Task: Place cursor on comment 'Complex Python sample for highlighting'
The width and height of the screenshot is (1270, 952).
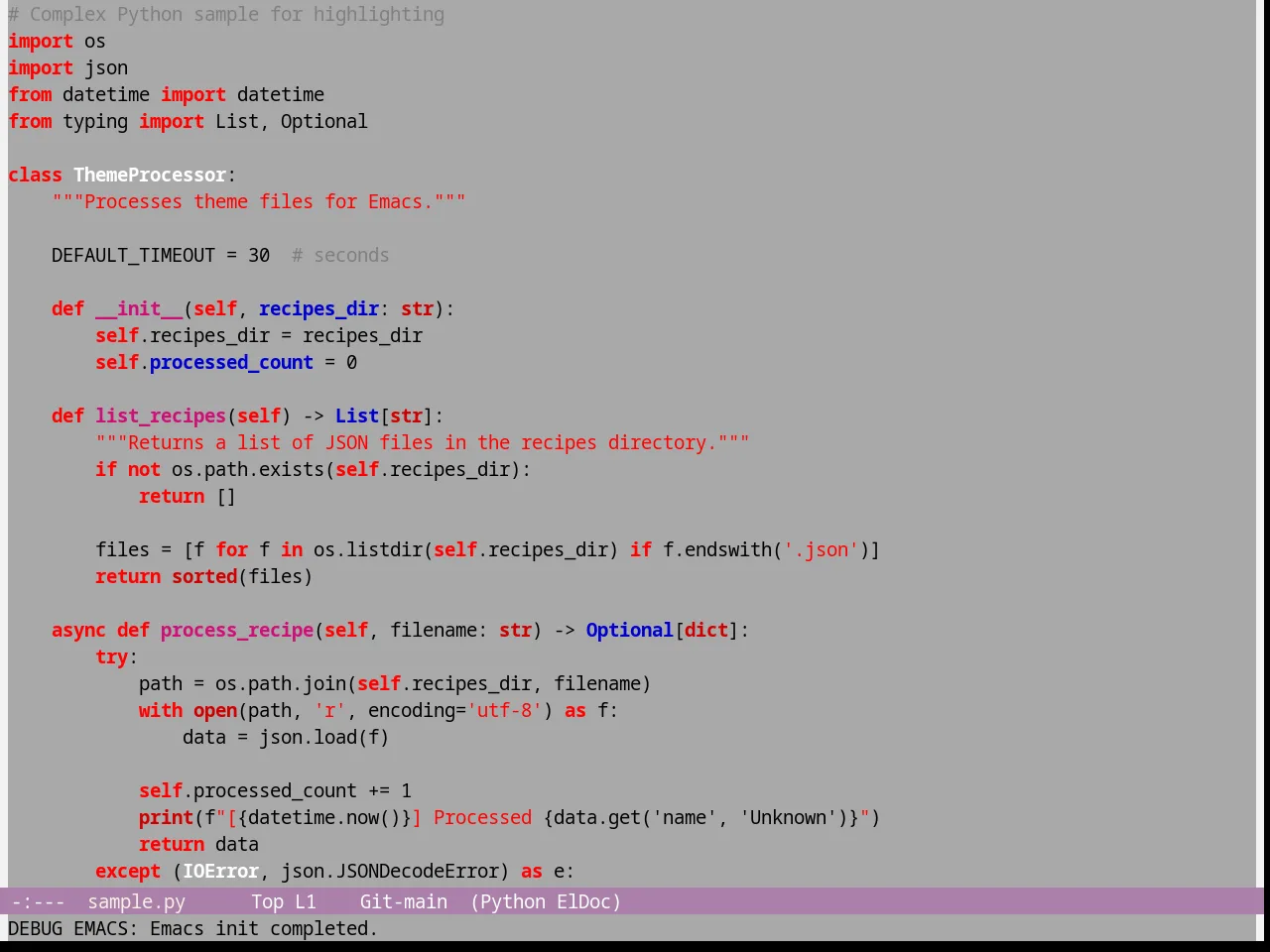Action: 237,14
